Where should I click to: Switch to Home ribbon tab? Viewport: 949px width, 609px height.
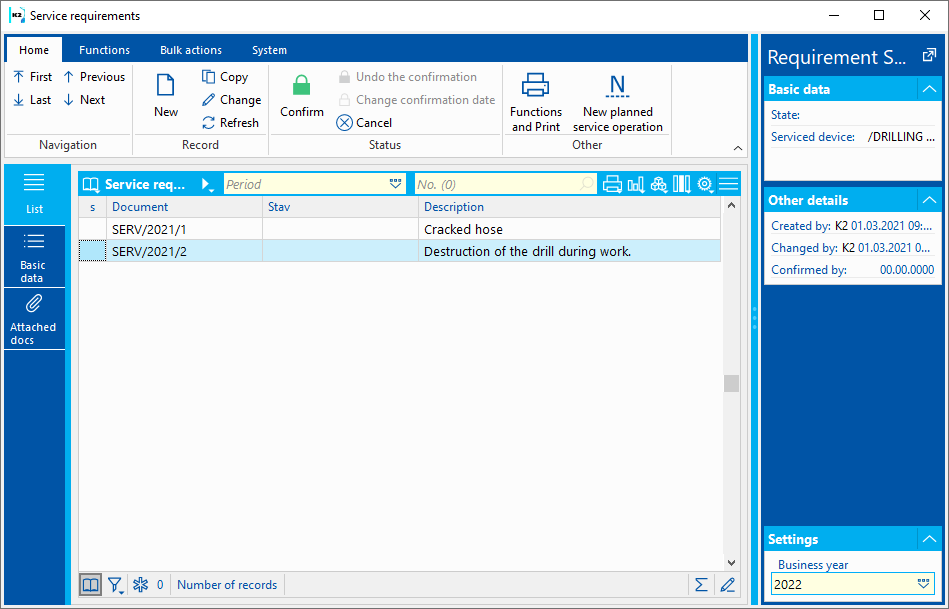(34, 50)
